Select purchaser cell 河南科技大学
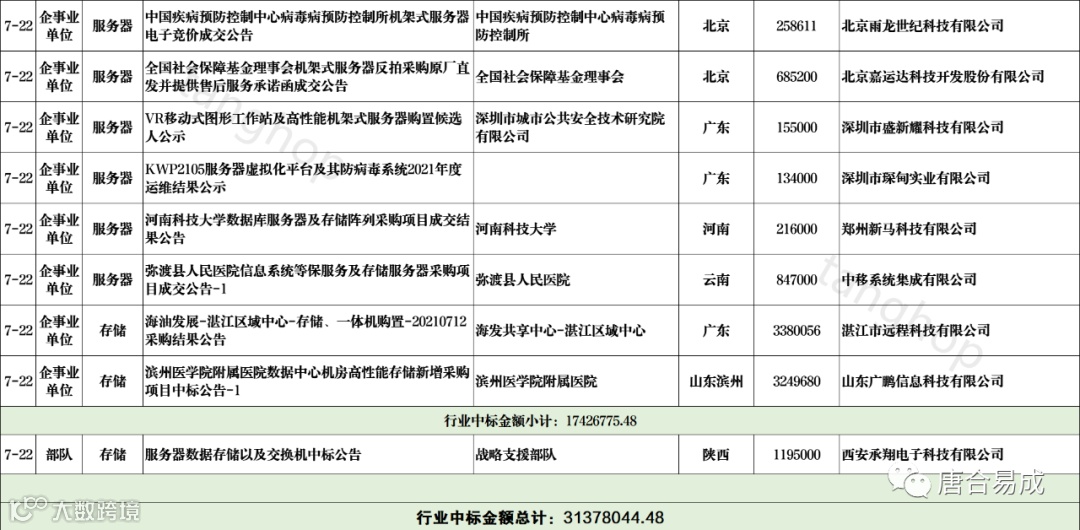The width and height of the screenshot is (1080, 530). pos(515,229)
